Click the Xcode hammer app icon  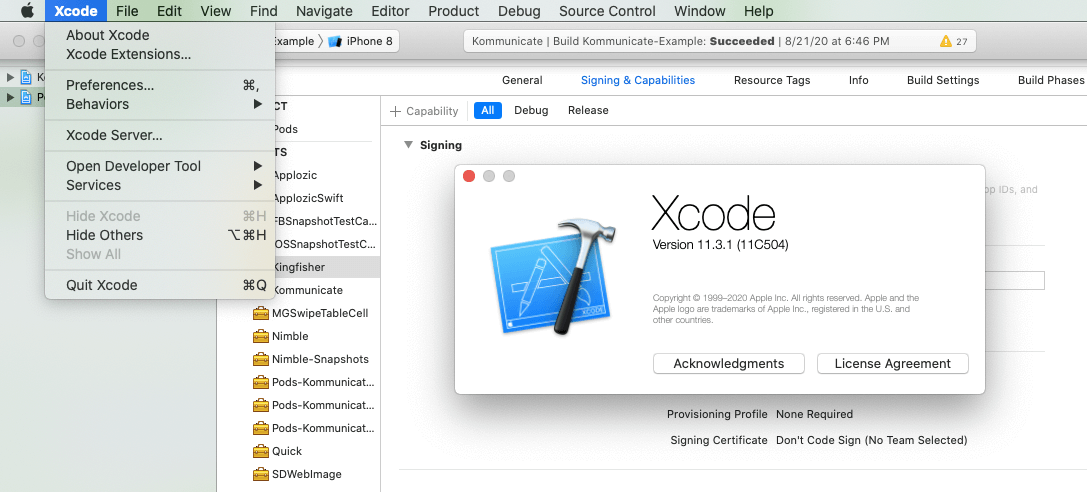(x=553, y=276)
